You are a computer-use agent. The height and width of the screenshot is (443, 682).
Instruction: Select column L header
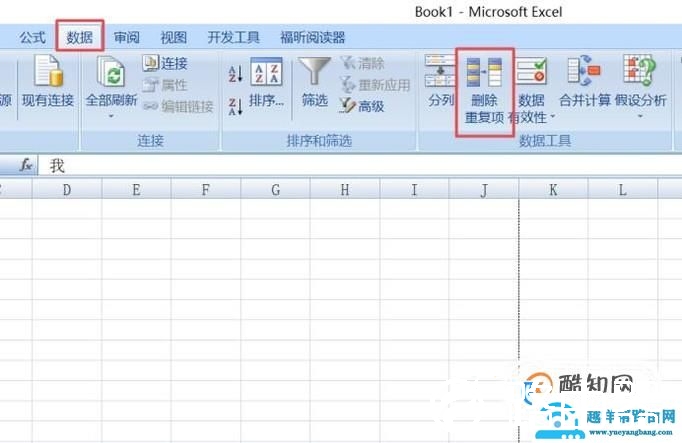(x=623, y=190)
